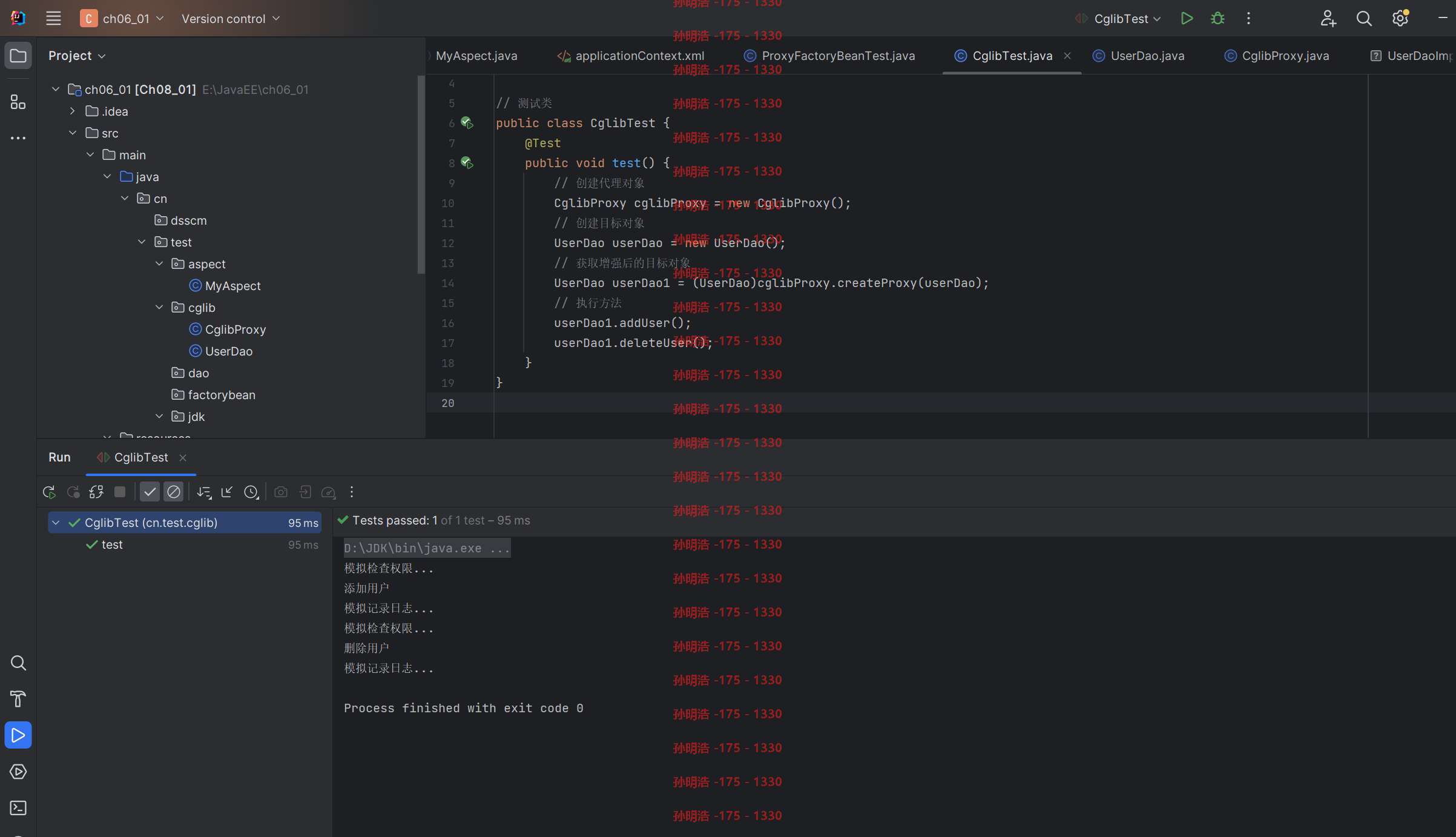This screenshot has height=837, width=1456.
Task: Open Search Everywhere magnifier in title bar
Action: pyautogui.click(x=1364, y=19)
